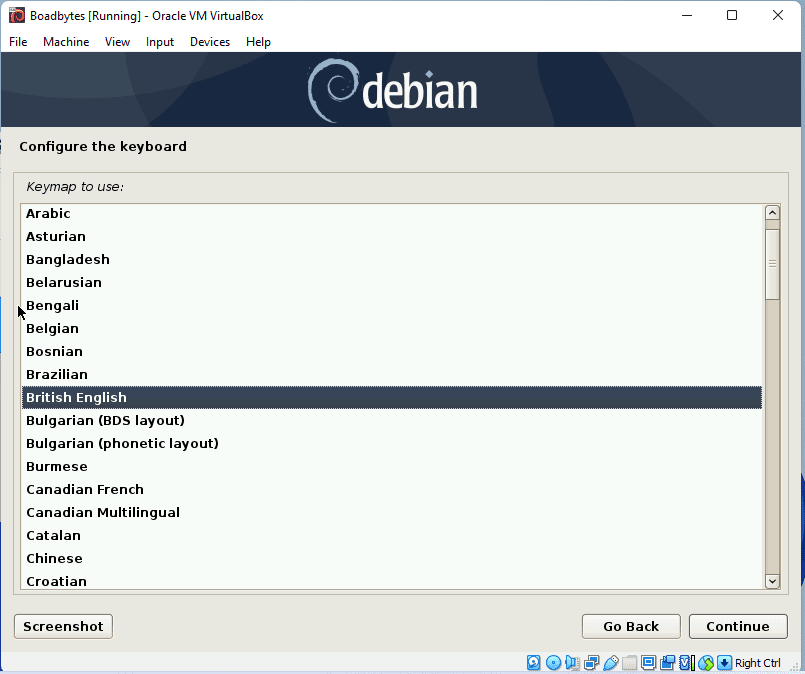Click the VirtualBox window title icon

click(16, 15)
